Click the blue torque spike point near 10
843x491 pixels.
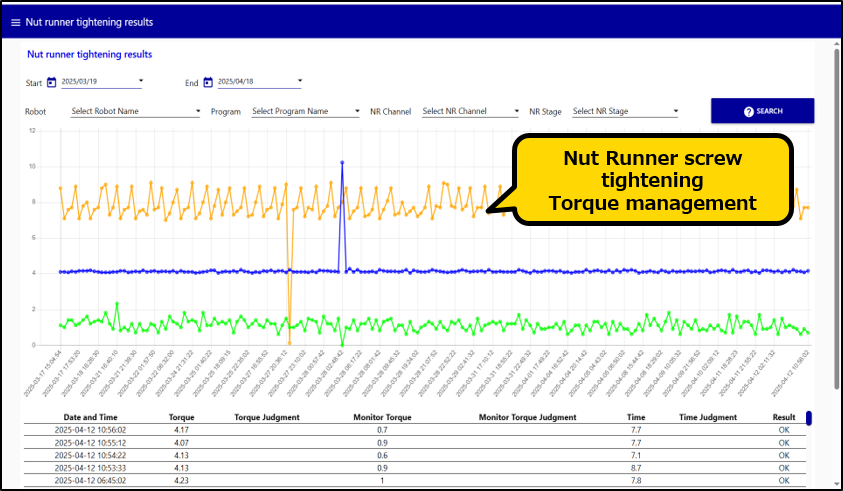click(x=342, y=162)
